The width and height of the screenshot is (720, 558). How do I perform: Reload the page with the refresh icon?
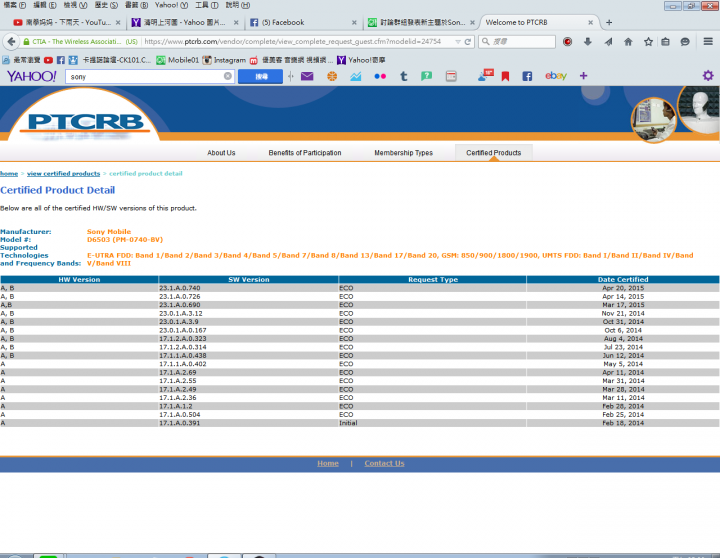(x=467, y=42)
